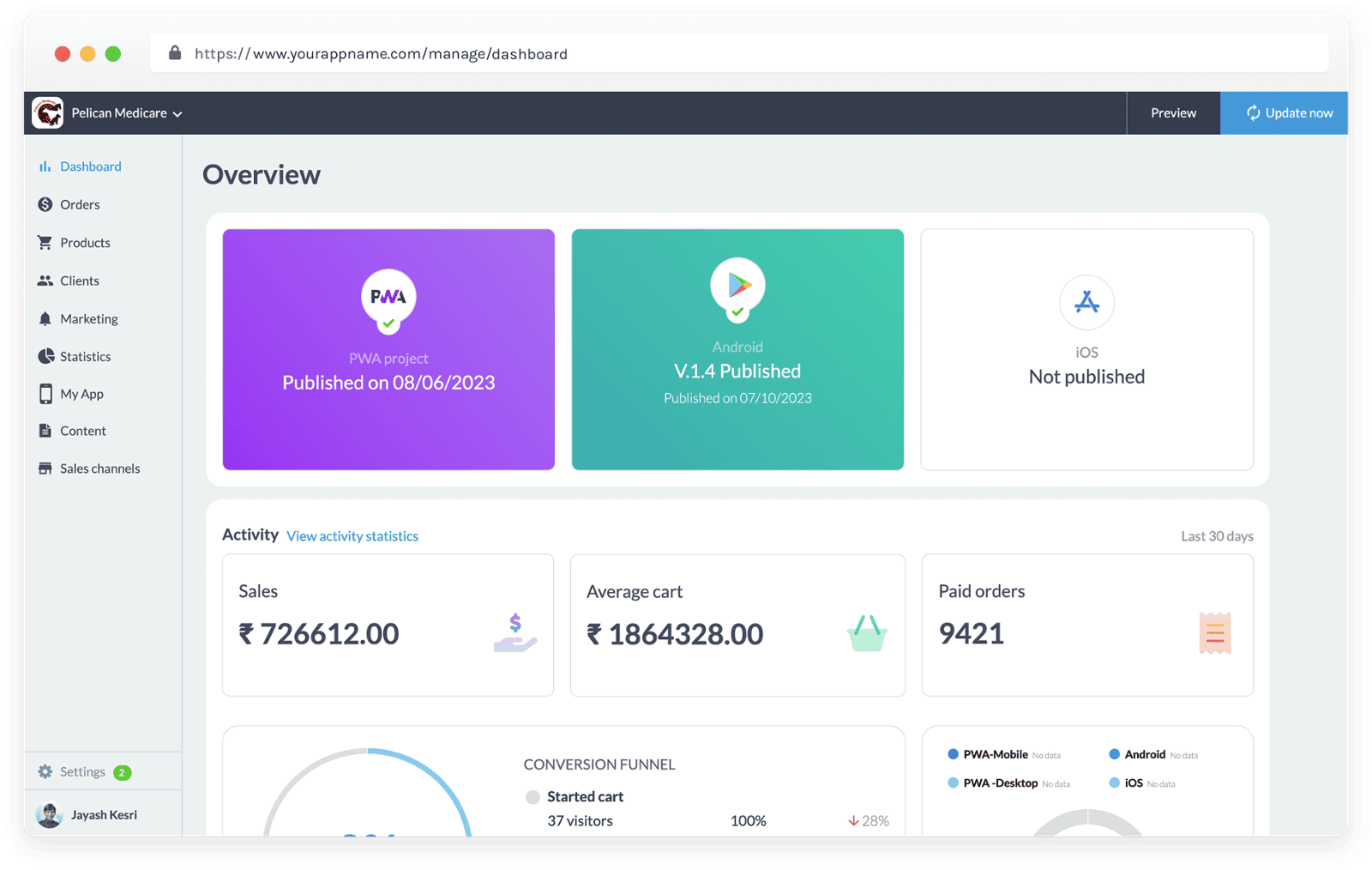Click the Pelican Medicare logo icon
1372x870 pixels.
tap(48, 113)
